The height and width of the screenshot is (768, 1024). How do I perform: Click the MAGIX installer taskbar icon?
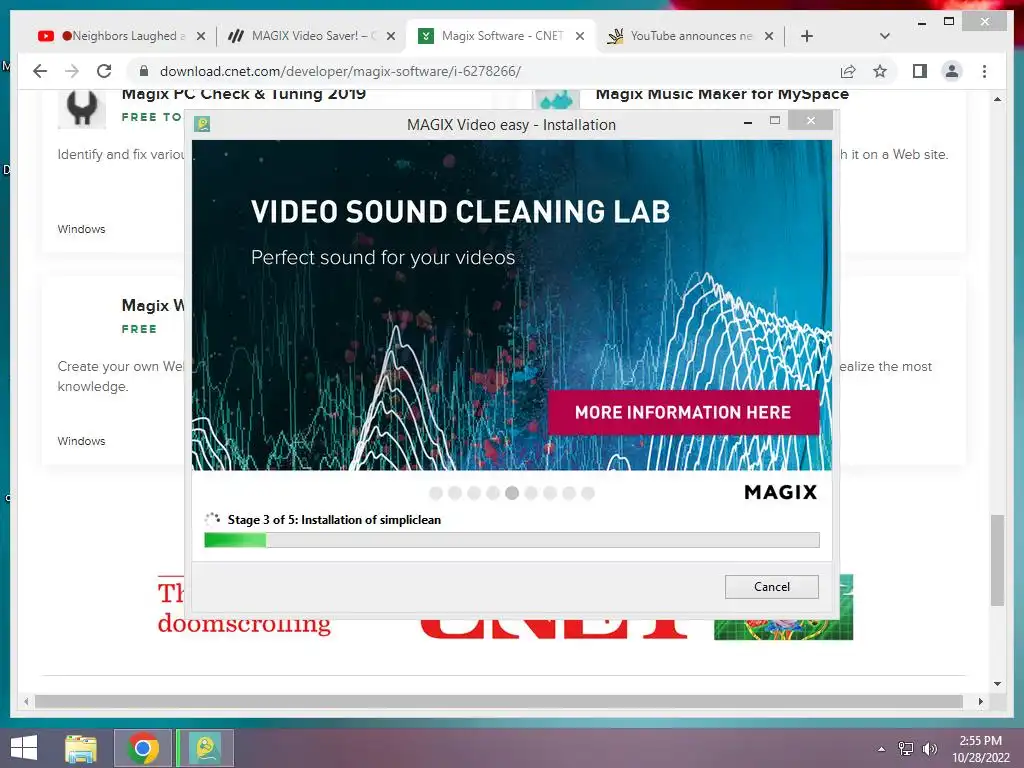click(x=206, y=748)
